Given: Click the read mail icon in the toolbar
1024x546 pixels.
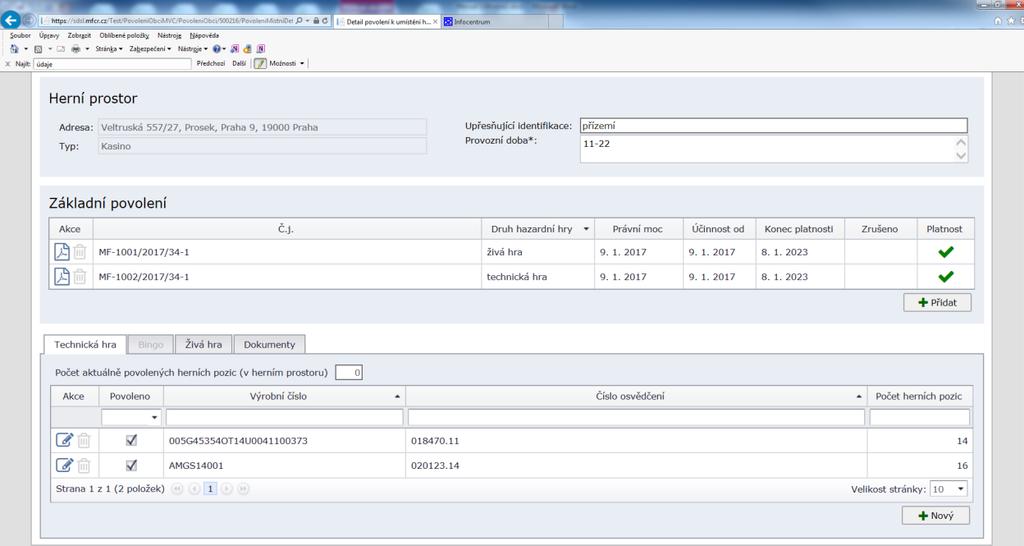Looking at the screenshot, I should coord(61,49).
